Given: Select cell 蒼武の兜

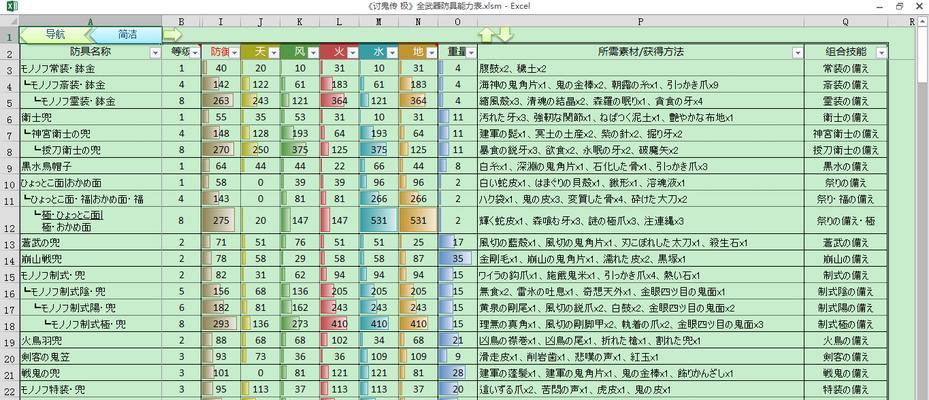Looking at the screenshot, I should [91, 242].
